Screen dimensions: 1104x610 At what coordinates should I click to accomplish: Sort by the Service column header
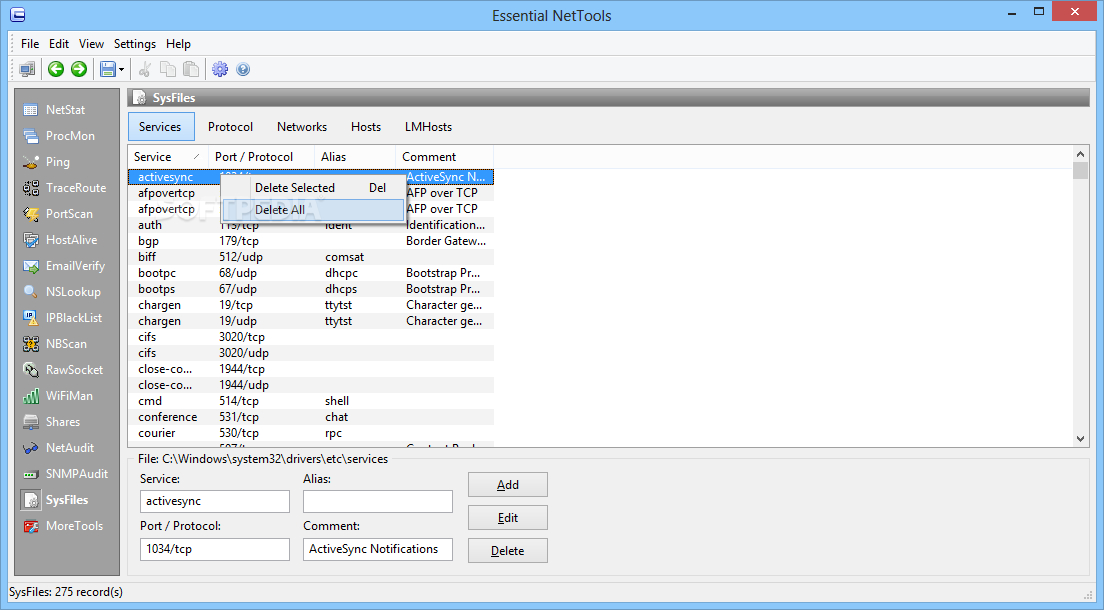coord(168,157)
